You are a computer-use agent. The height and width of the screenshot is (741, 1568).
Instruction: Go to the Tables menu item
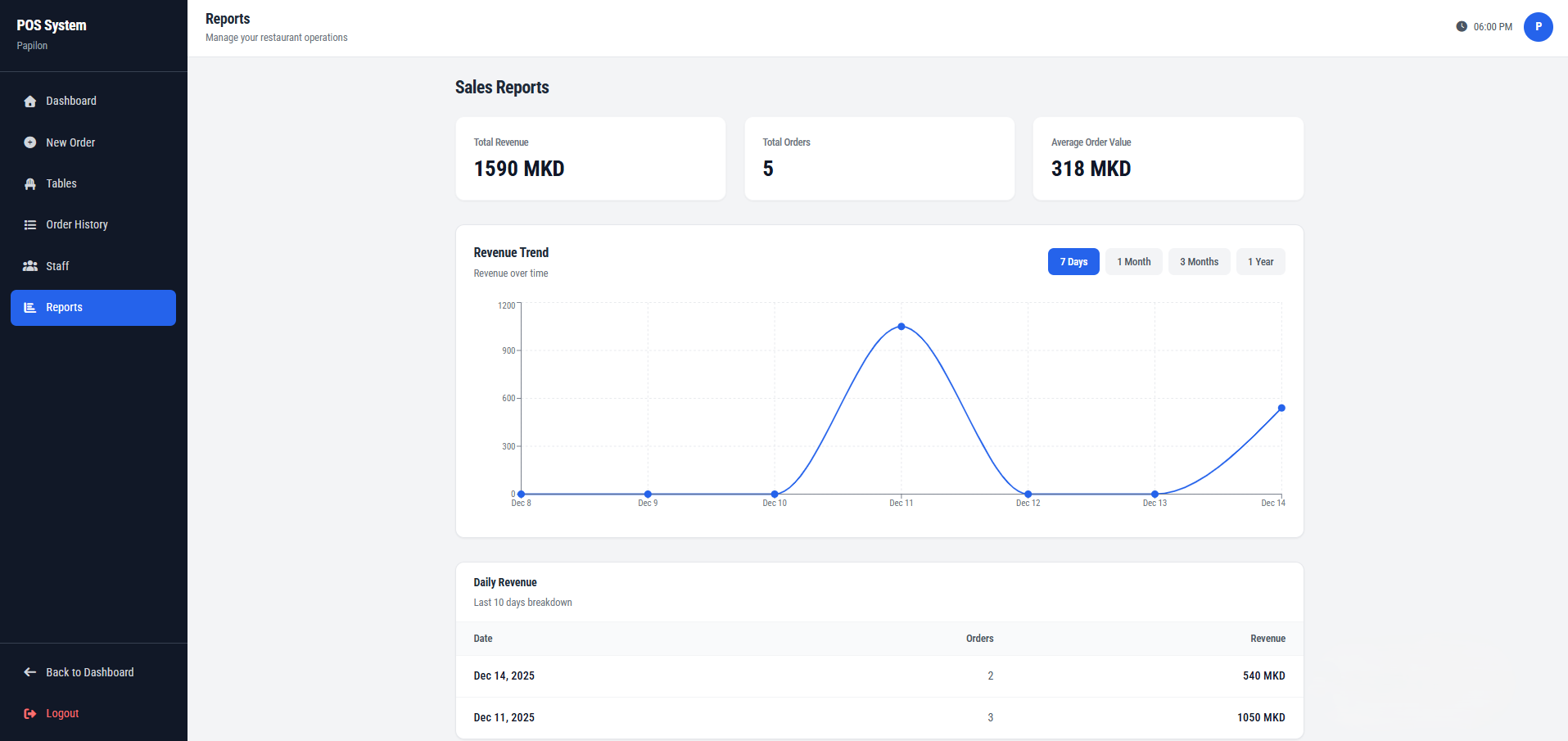[93, 184]
